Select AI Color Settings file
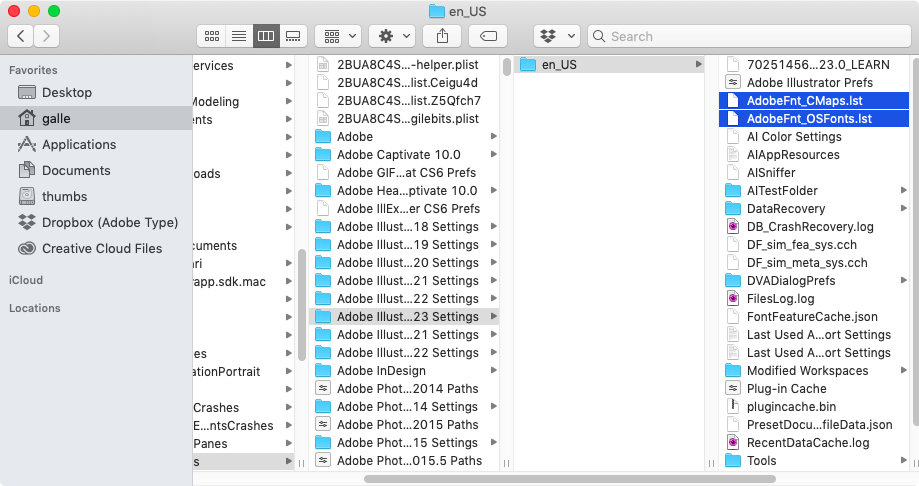 point(814,137)
